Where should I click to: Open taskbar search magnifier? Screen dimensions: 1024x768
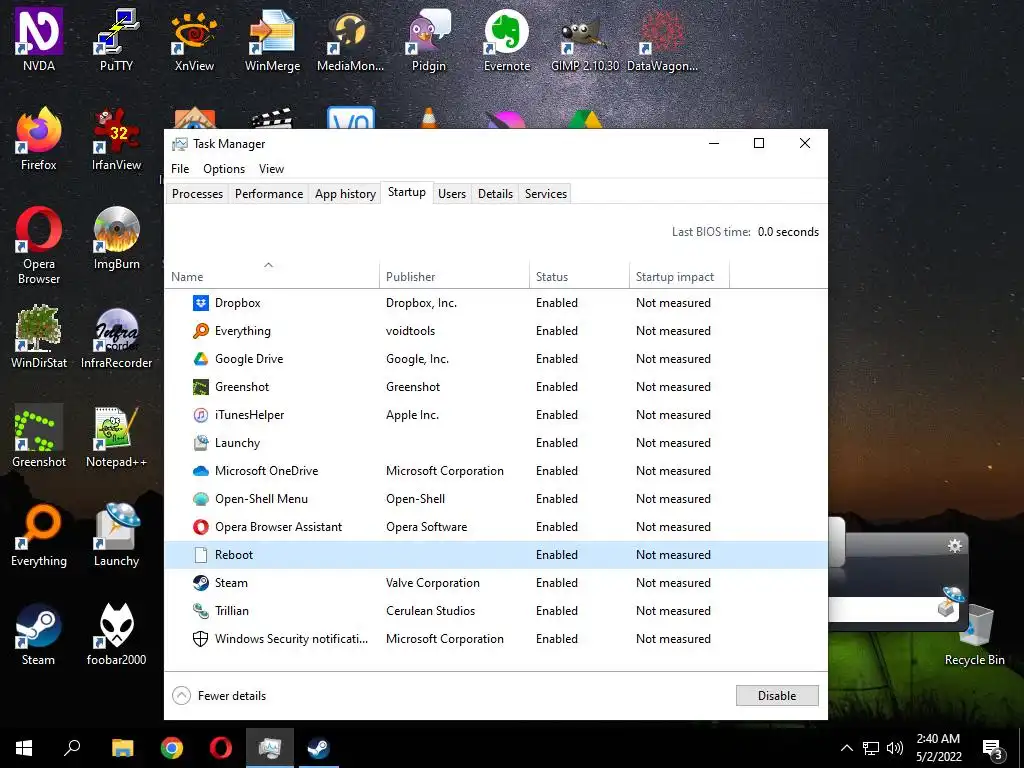point(72,748)
